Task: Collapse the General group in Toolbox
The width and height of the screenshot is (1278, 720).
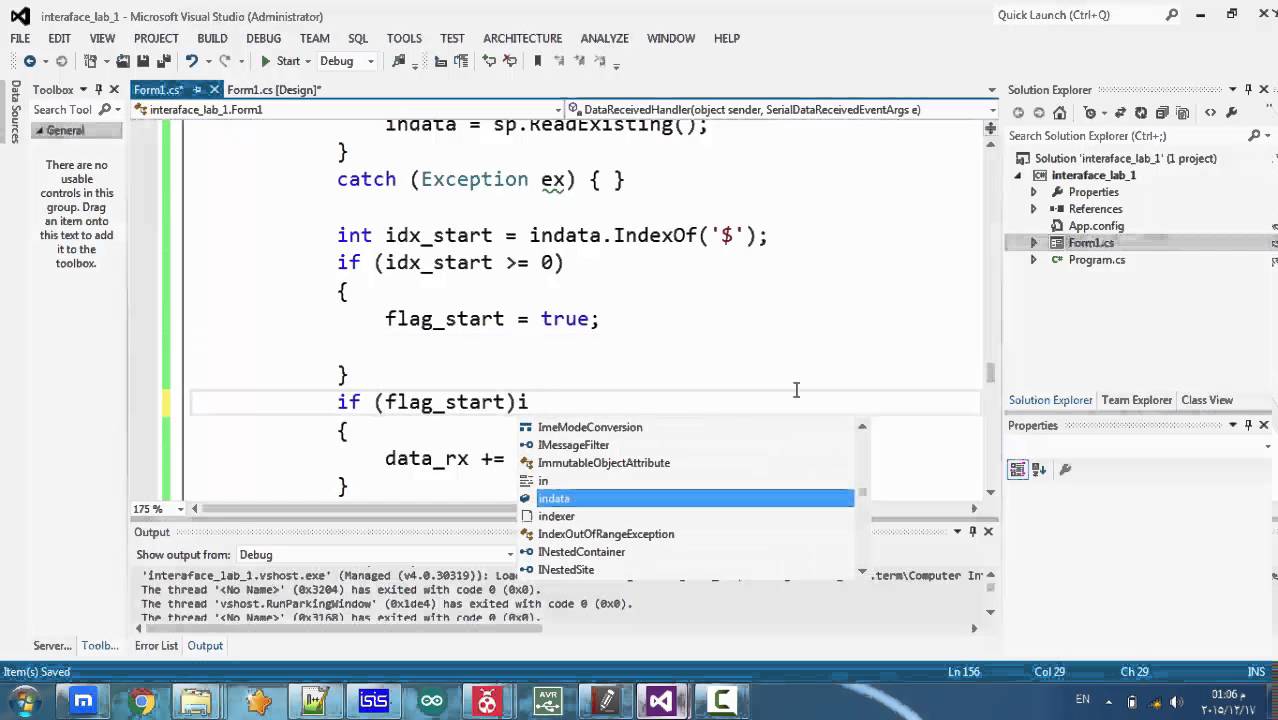Action: (40, 131)
